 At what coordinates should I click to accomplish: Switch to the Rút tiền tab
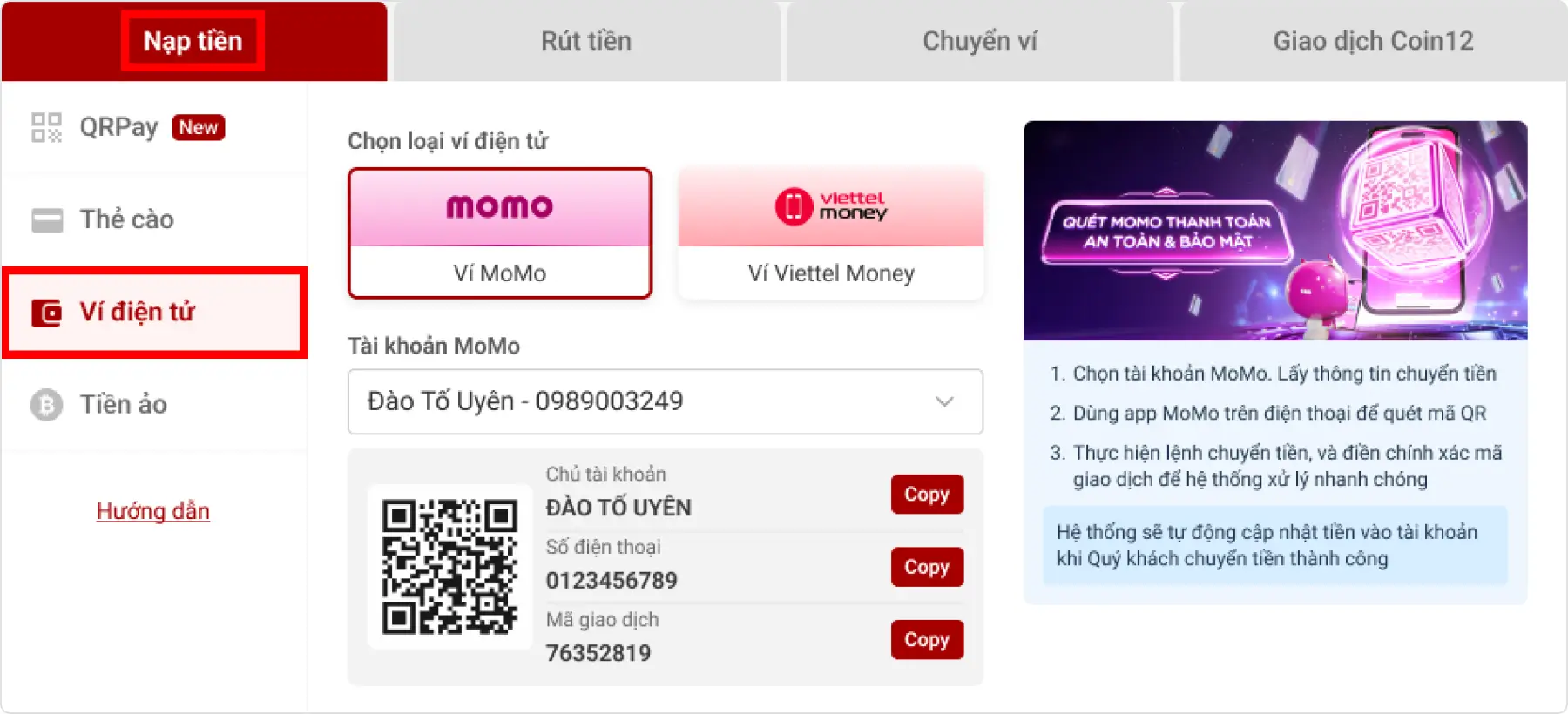click(x=586, y=41)
